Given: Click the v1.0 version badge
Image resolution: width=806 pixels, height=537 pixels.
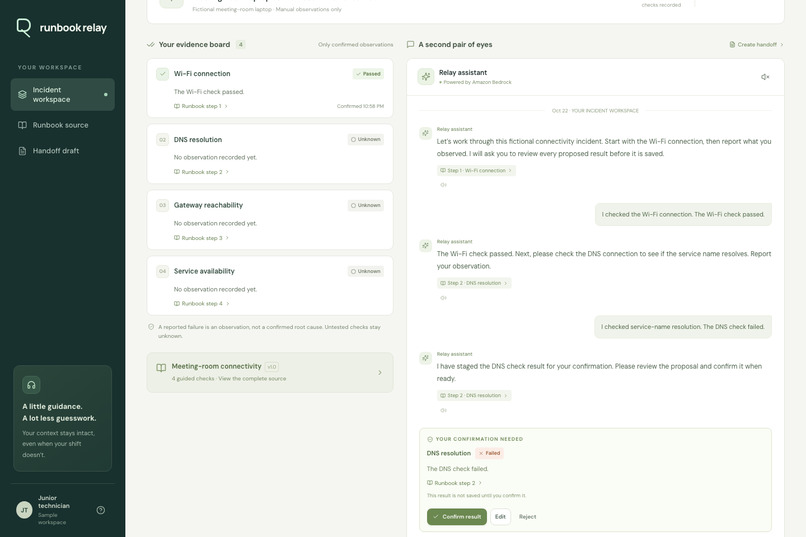Looking at the screenshot, I should [x=272, y=367].
